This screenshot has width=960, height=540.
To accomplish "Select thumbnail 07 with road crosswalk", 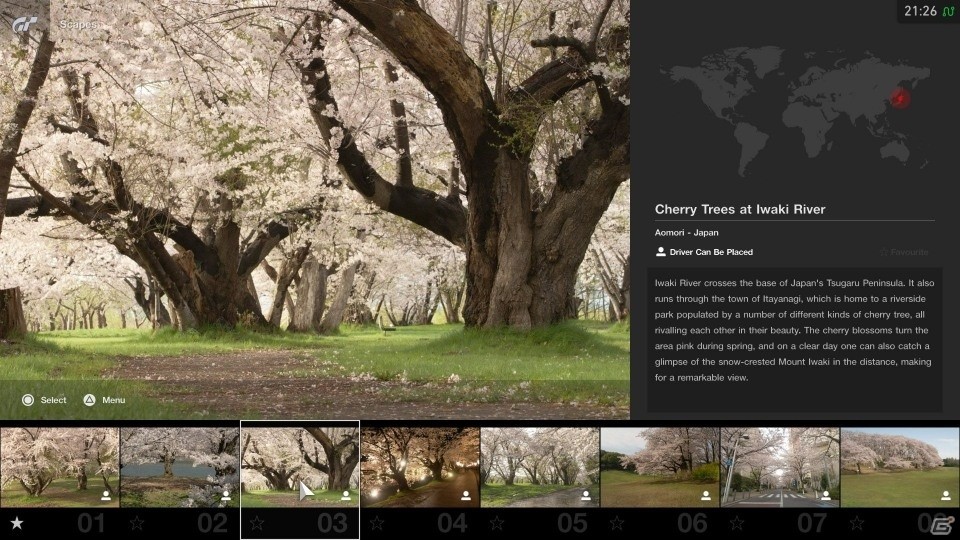I will pos(780,467).
